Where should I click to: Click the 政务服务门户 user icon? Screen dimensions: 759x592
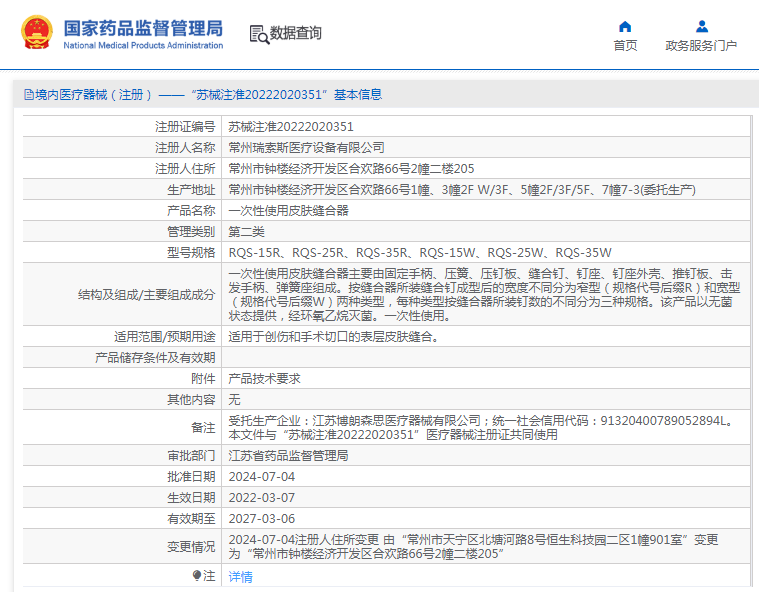tap(701, 26)
